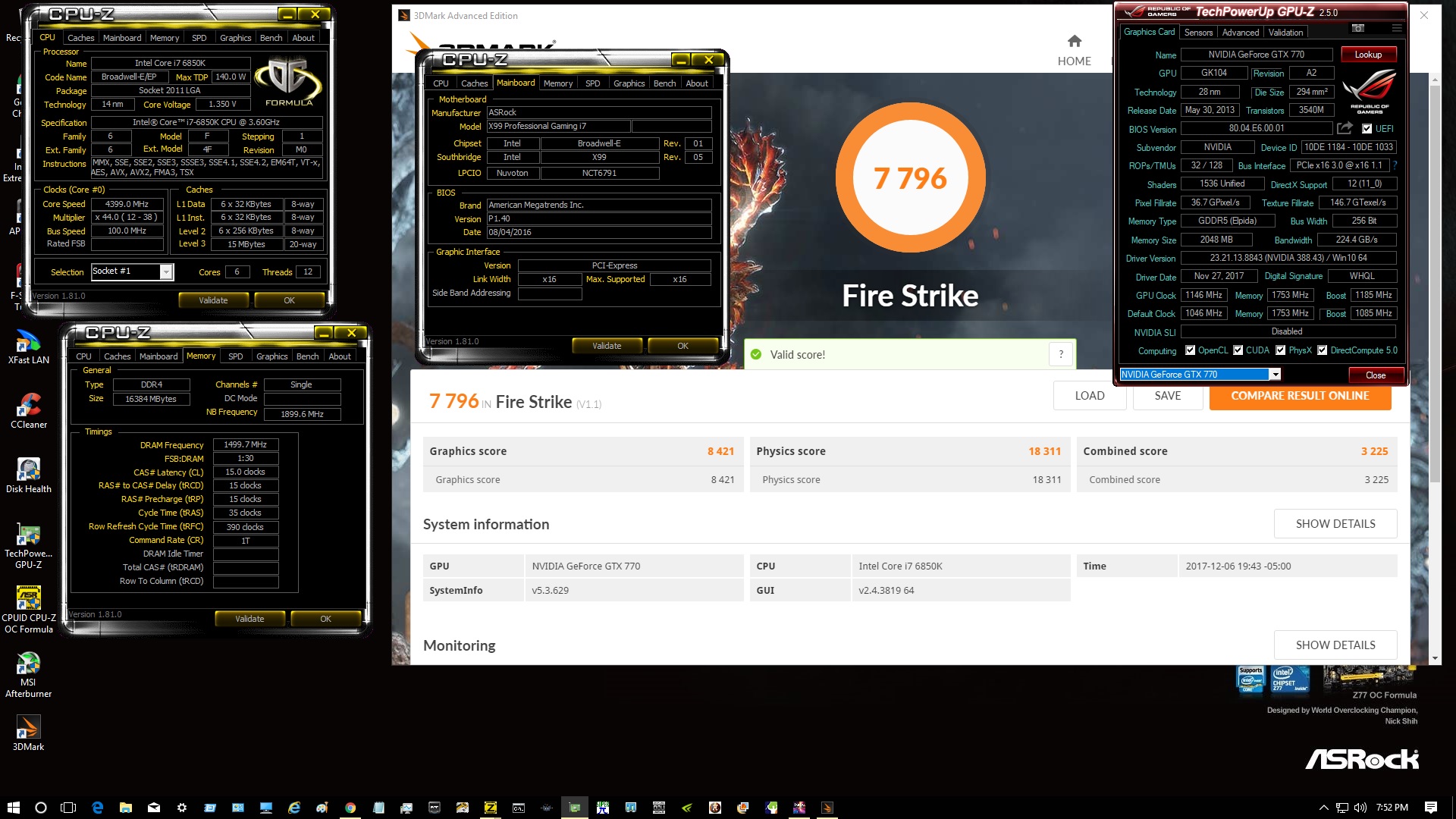Viewport: 1456px width, 819px height.
Task: Click Validate in CPU-Z Memory window
Action: [x=249, y=619]
